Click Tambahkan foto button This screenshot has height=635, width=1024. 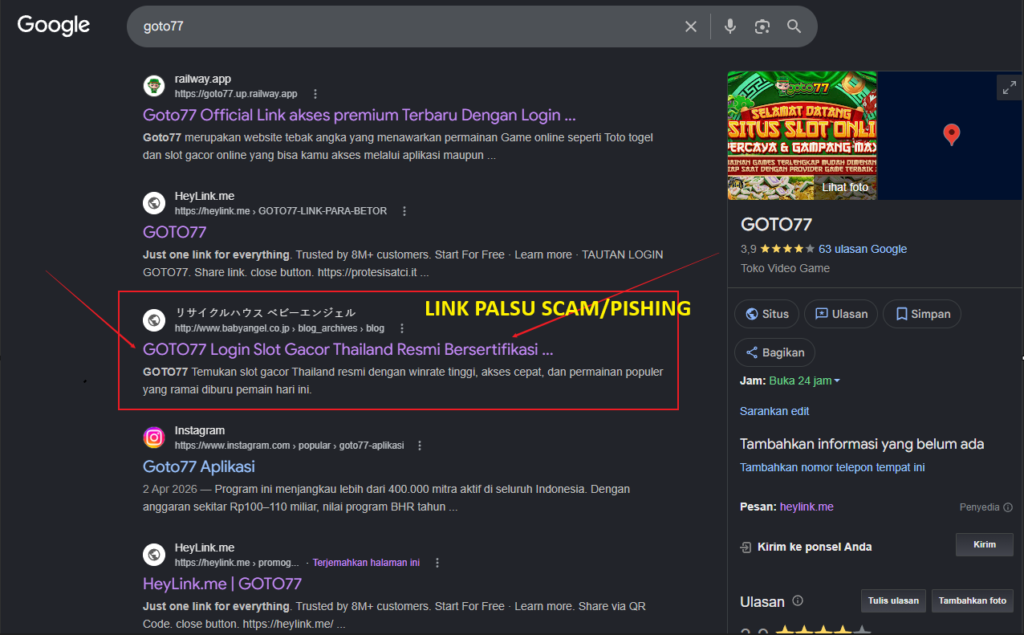coord(972,601)
